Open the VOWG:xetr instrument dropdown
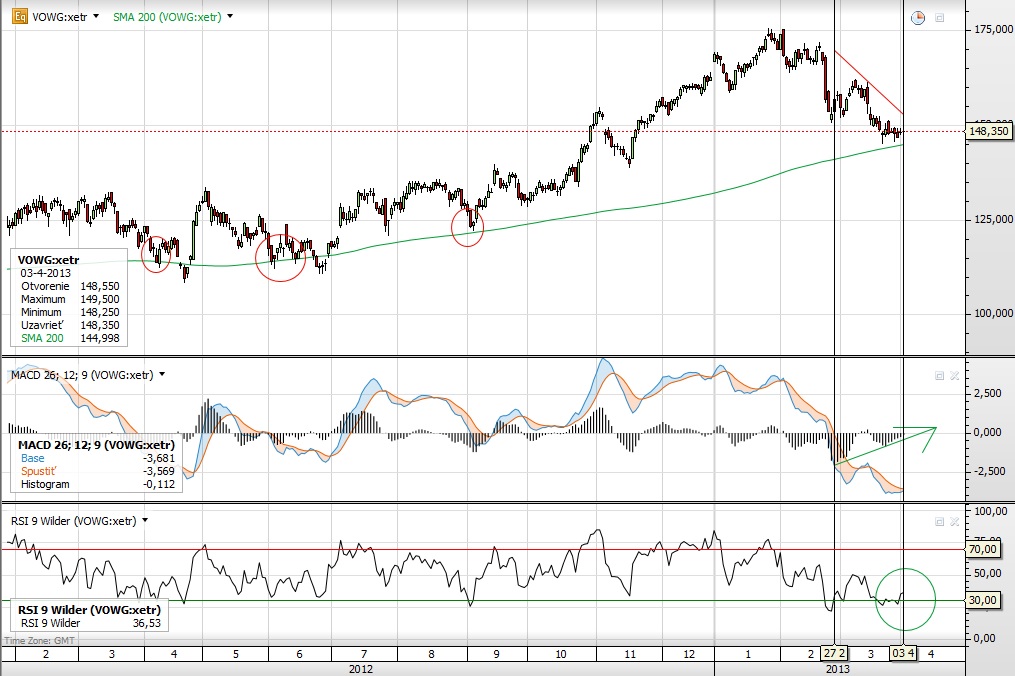This screenshot has height=676, width=1015. (96, 16)
